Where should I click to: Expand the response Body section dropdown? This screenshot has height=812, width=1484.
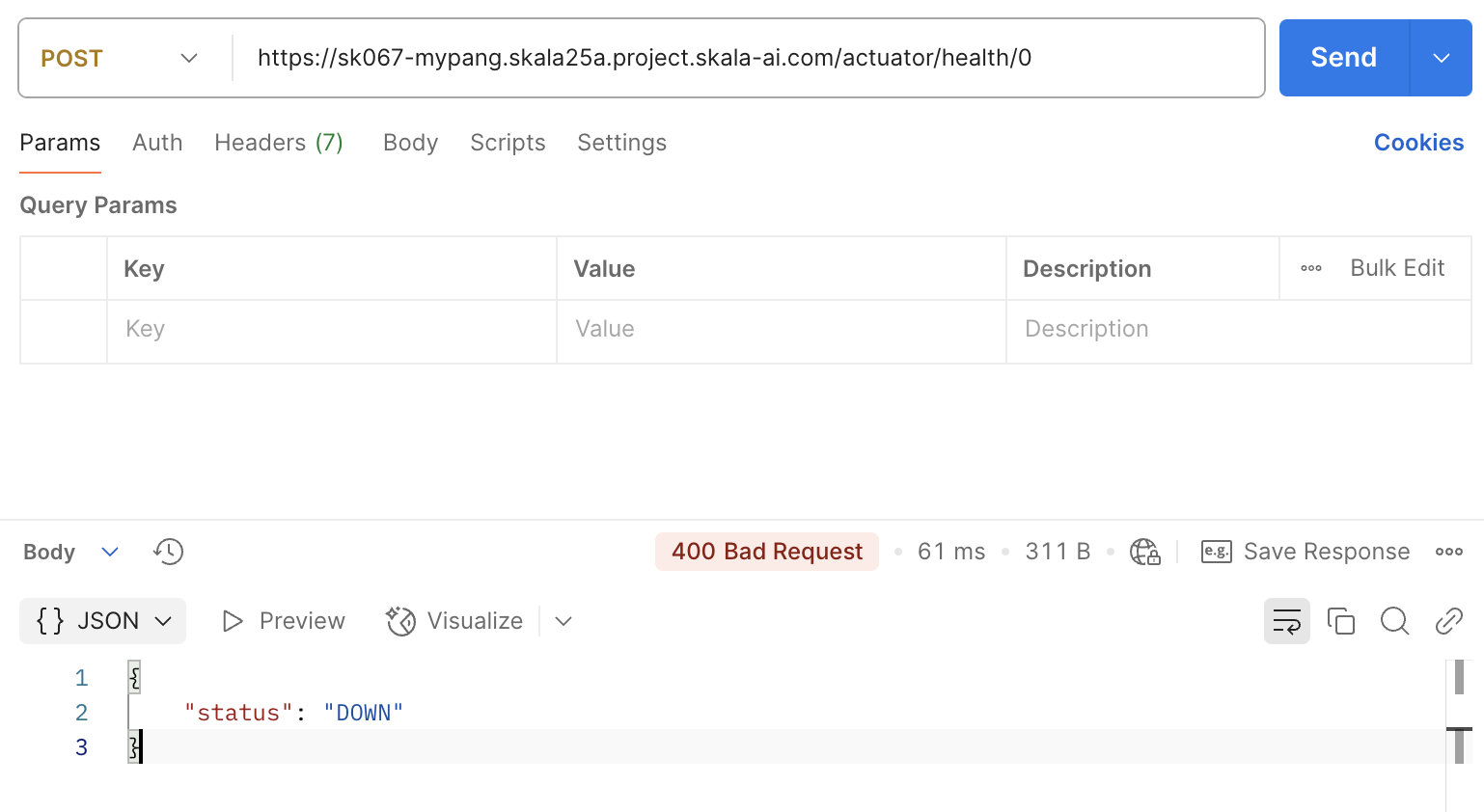click(x=109, y=552)
